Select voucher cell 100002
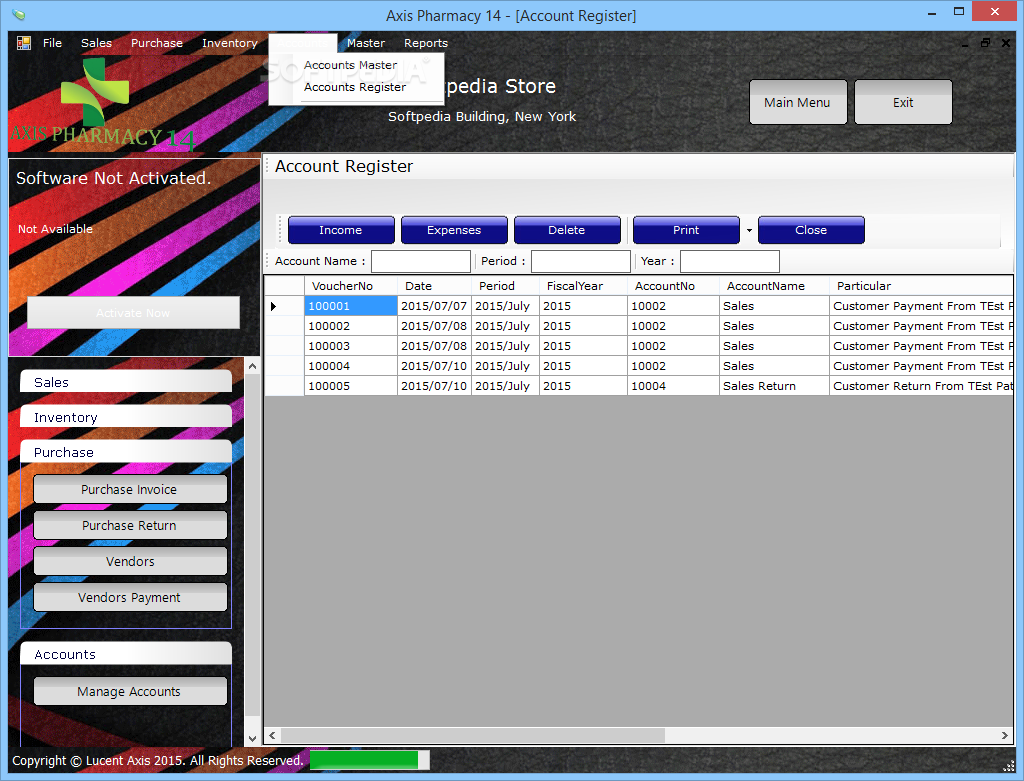This screenshot has width=1024, height=781. click(351, 326)
